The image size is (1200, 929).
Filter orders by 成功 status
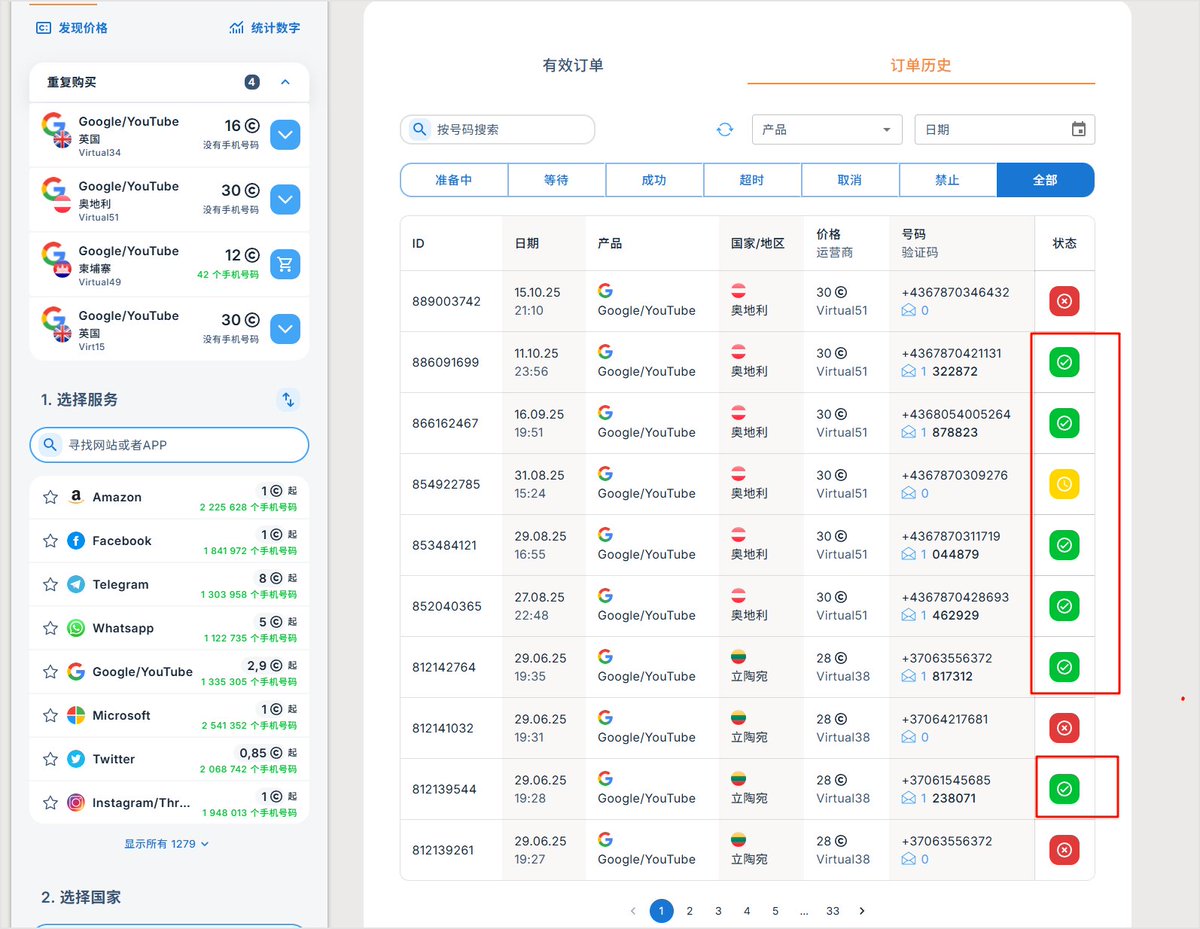[x=655, y=179]
